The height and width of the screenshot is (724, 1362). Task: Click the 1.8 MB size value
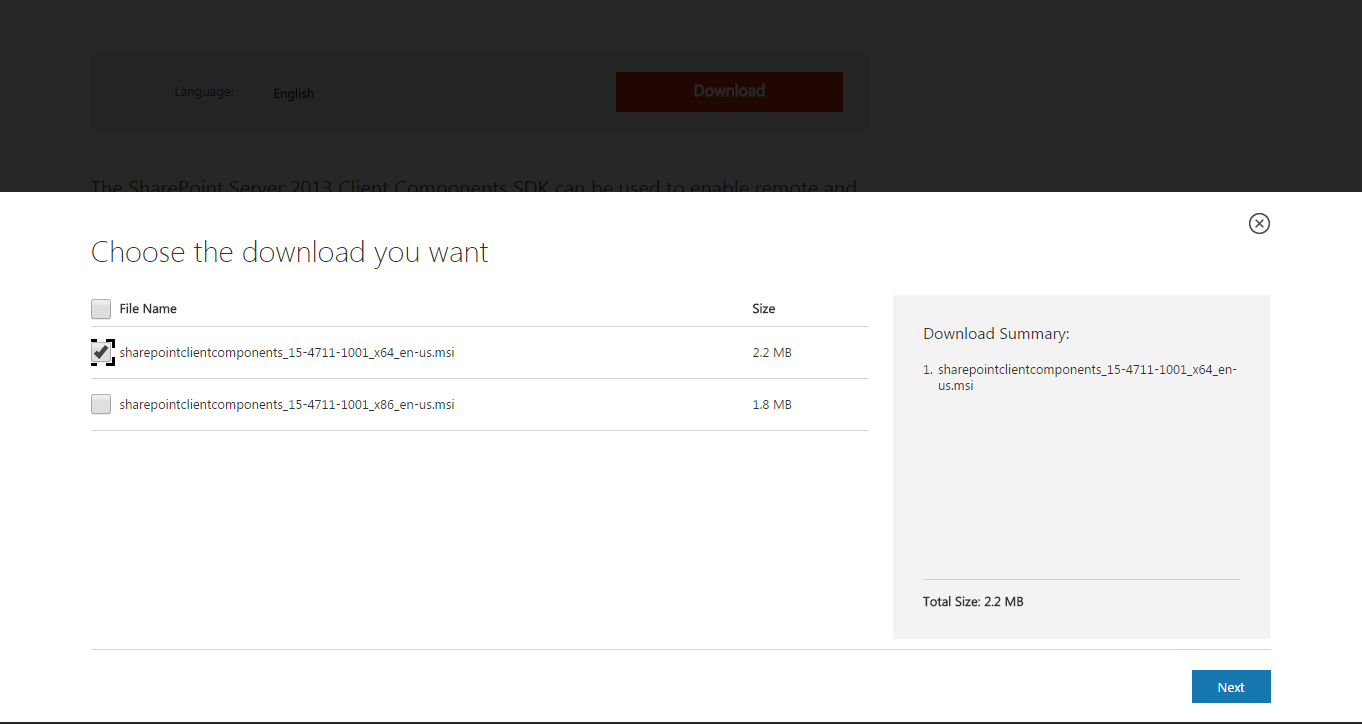772,404
